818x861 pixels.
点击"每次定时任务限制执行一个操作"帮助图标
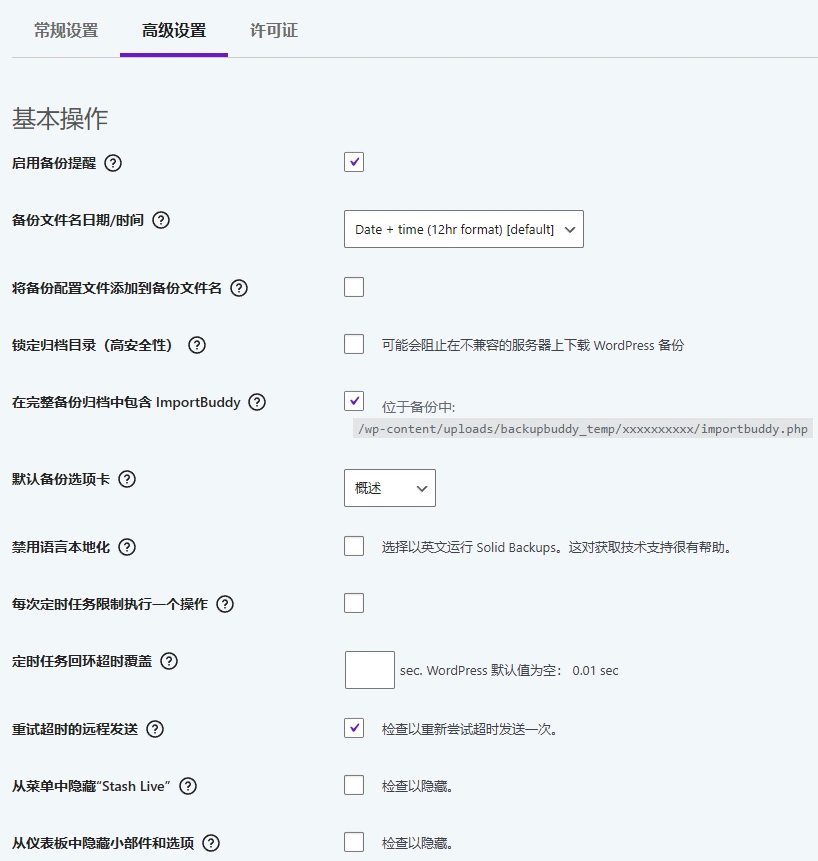225,604
